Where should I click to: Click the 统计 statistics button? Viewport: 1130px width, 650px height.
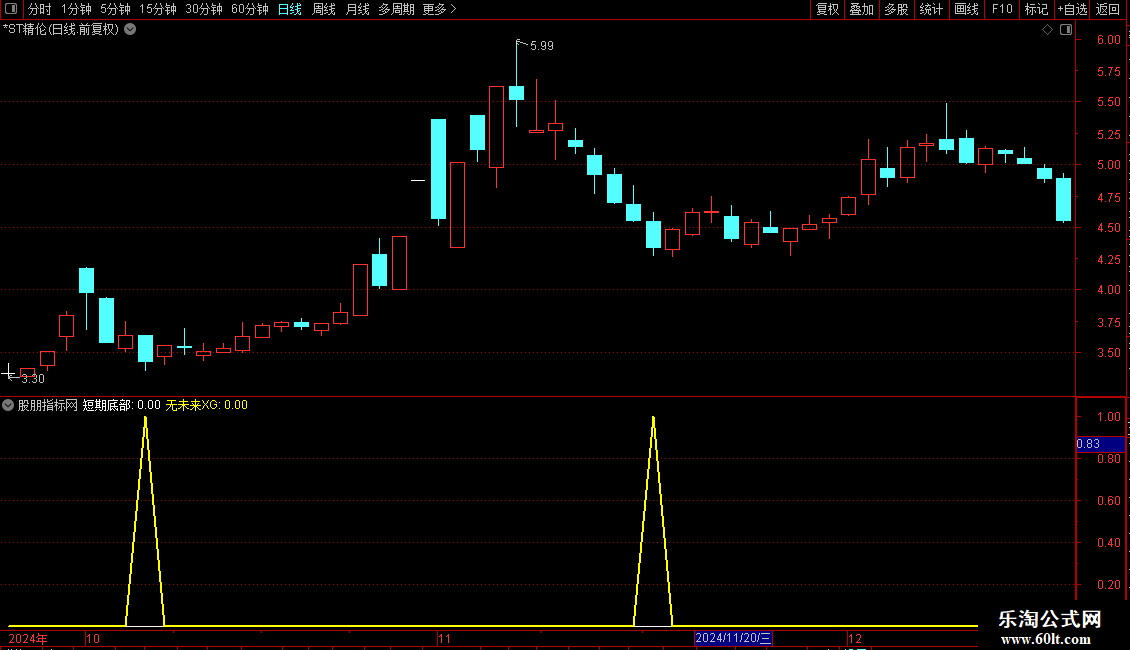point(931,9)
